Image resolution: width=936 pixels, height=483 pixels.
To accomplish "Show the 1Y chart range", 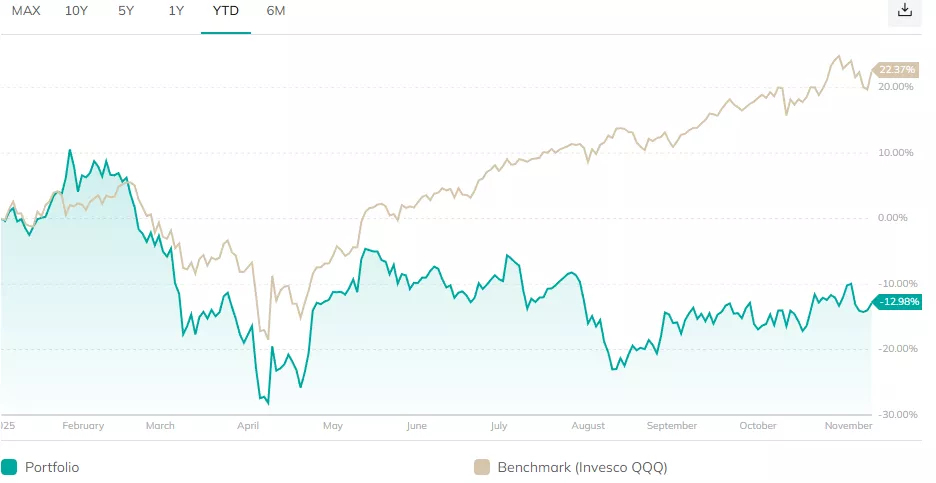I will coord(176,11).
